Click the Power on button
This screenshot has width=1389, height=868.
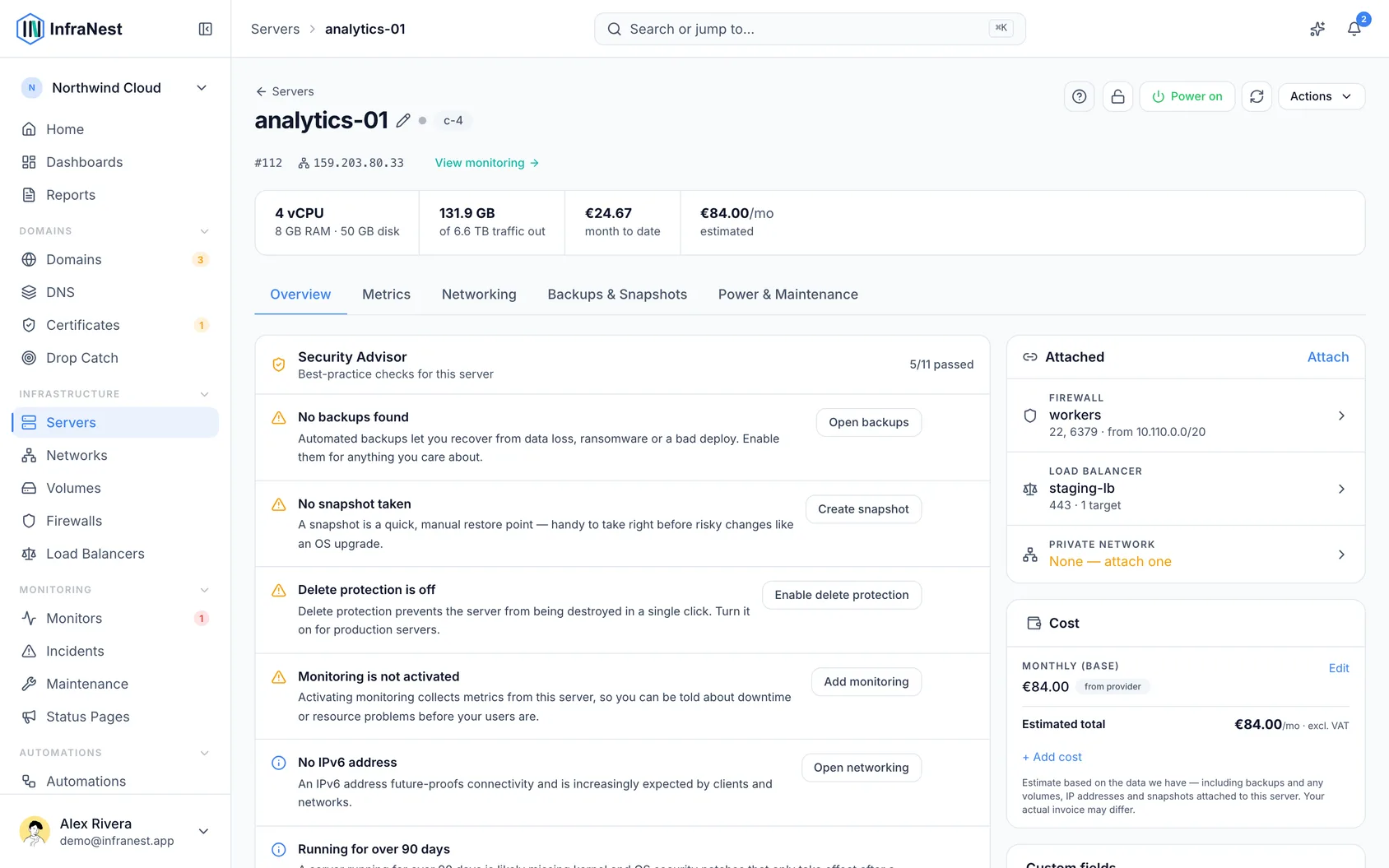[x=1187, y=96]
